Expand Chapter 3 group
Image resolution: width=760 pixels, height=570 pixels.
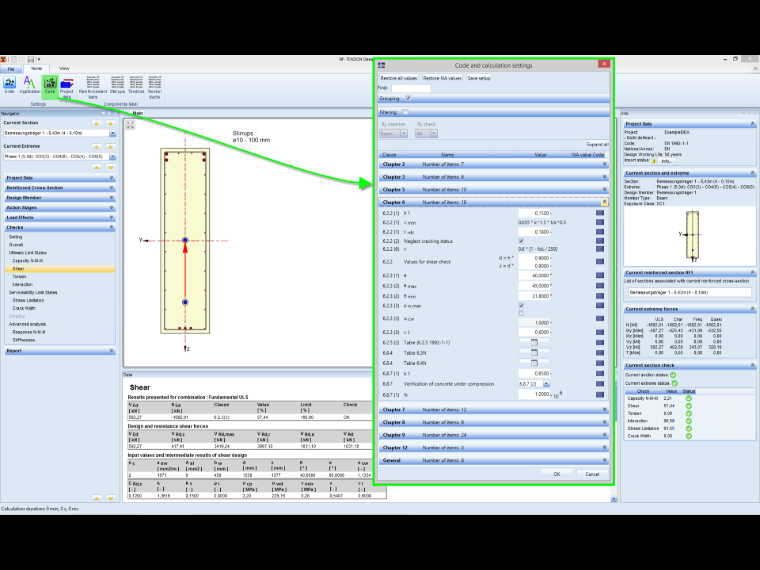tap(604, 177)
